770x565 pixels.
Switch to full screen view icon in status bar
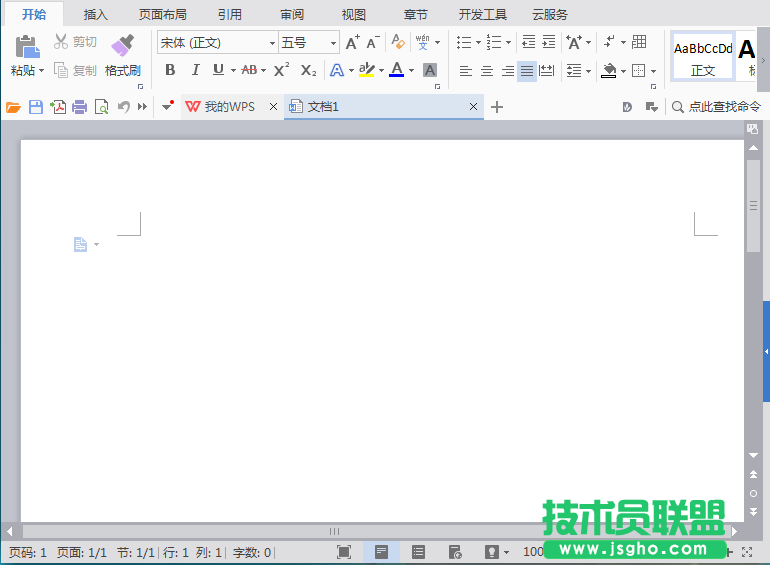(x=344, y=552)
